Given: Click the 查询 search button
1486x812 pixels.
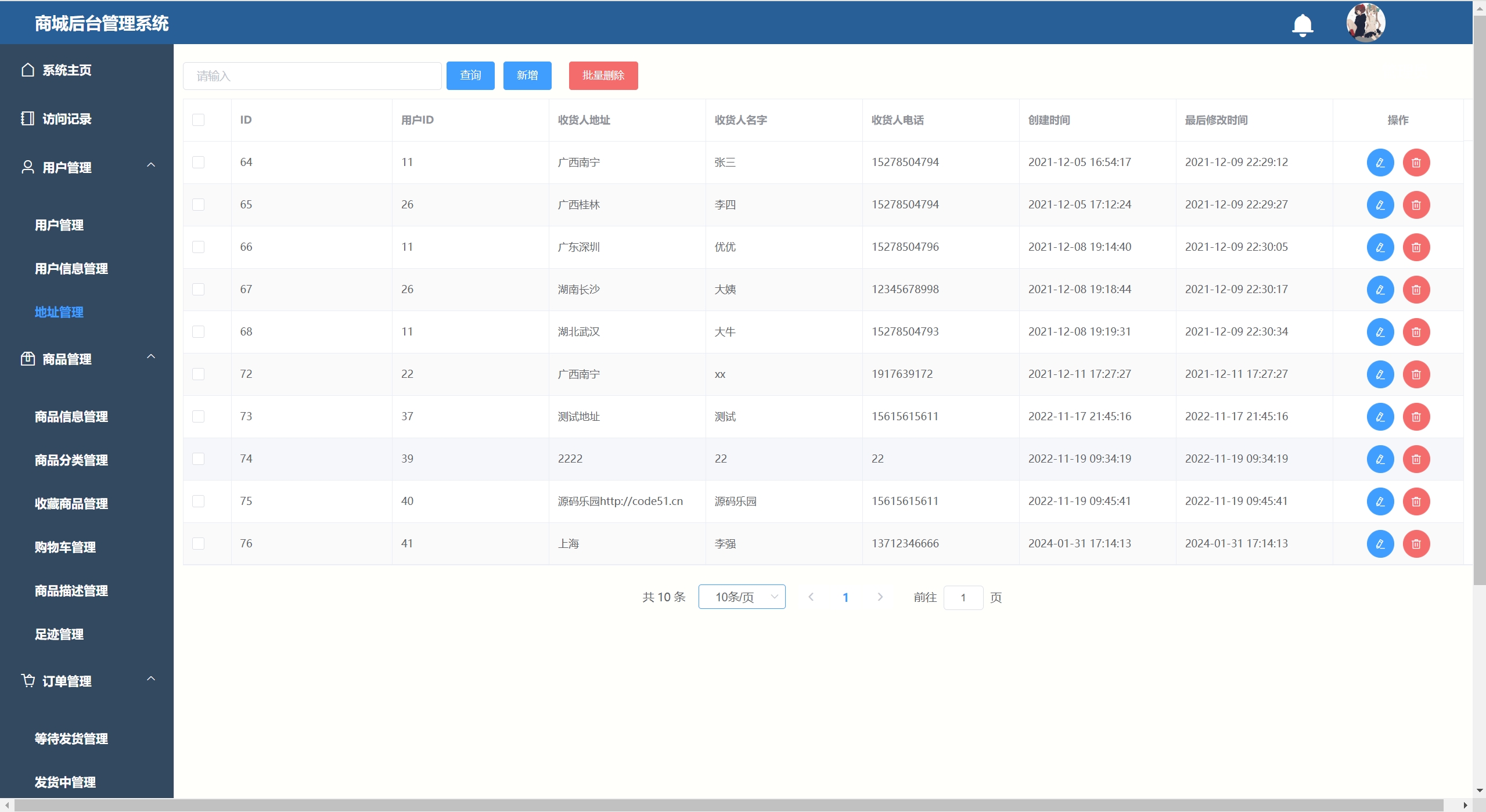Looking at the screenshot, I should click(470, 75).
